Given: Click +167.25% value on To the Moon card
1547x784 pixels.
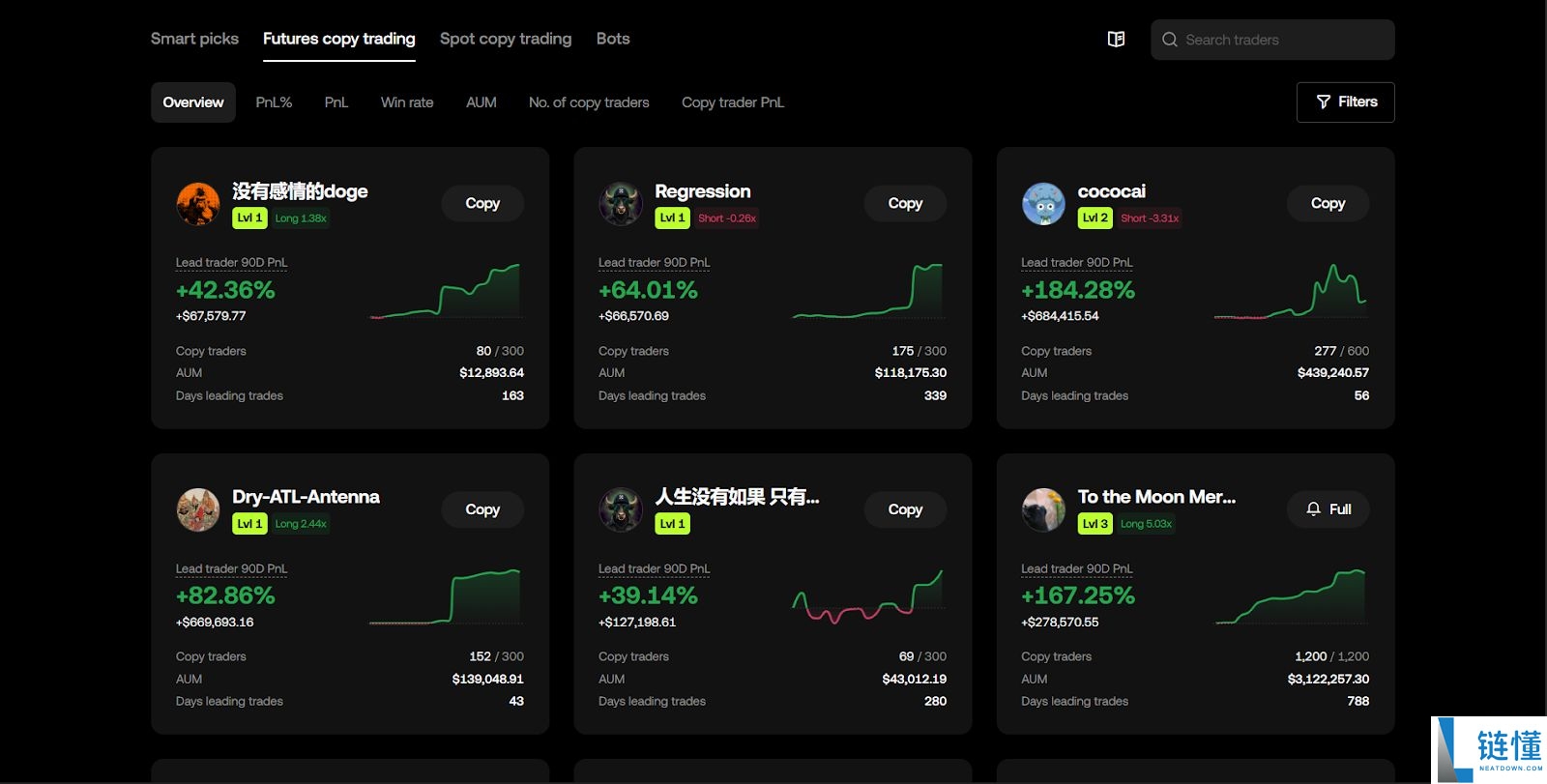Looking at the screenshot, I should pyautogui.click(x=1078, y=595).
